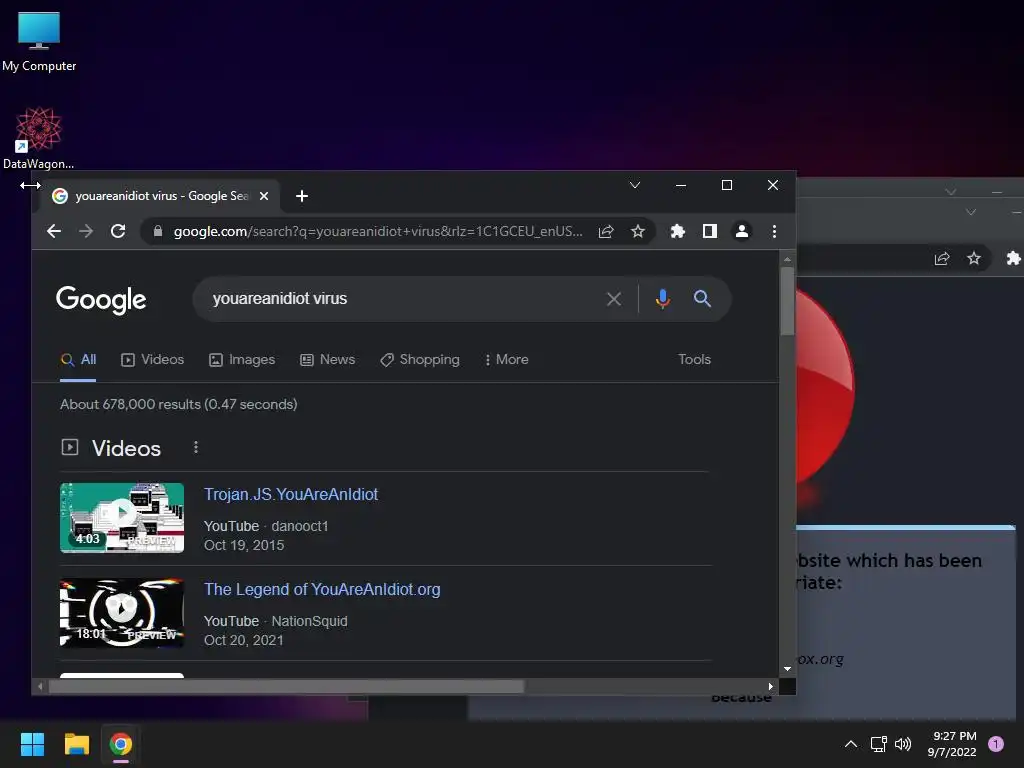Go back in the Chrome front window
Screen dimensions: 1024x768
pos(54,231)
